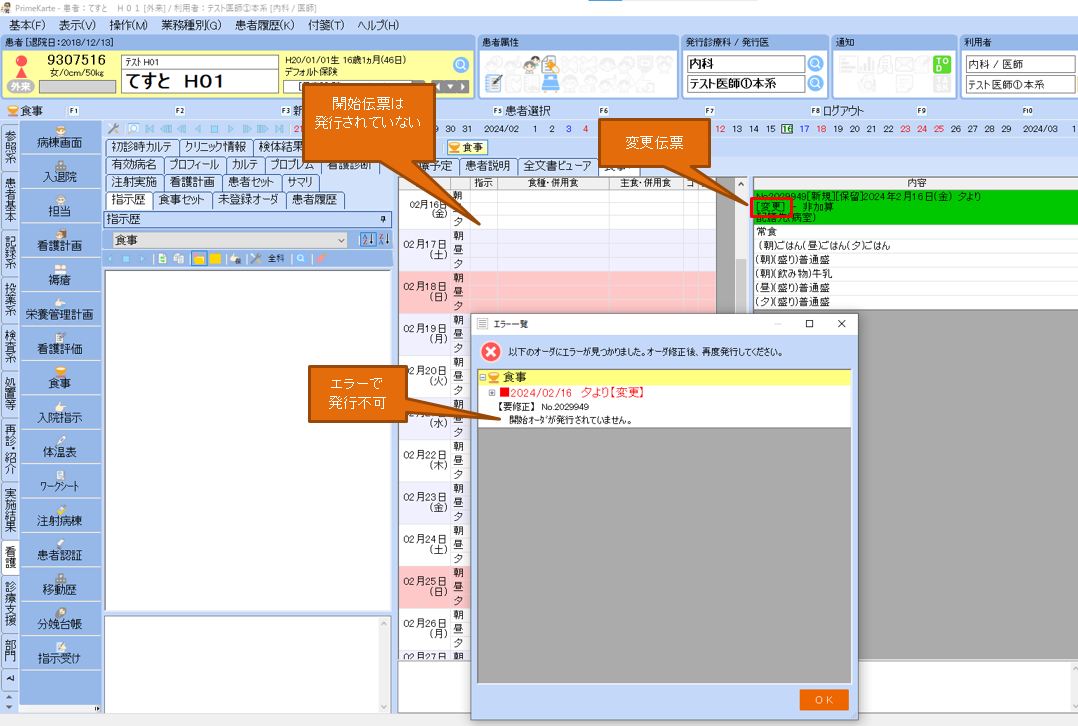Open the 注射病棟 sidebar item
This screenshot has height=726, width=1078.
point(60,516)
